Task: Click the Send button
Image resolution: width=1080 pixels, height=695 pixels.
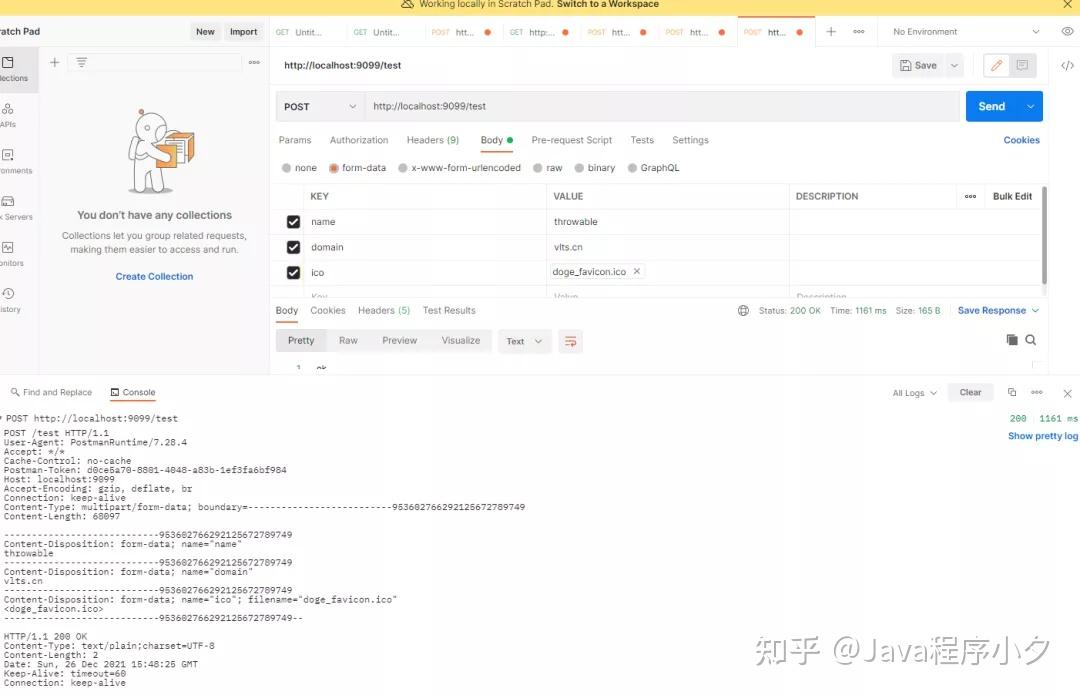Action: pyautogui.click(x=992, y=107)
